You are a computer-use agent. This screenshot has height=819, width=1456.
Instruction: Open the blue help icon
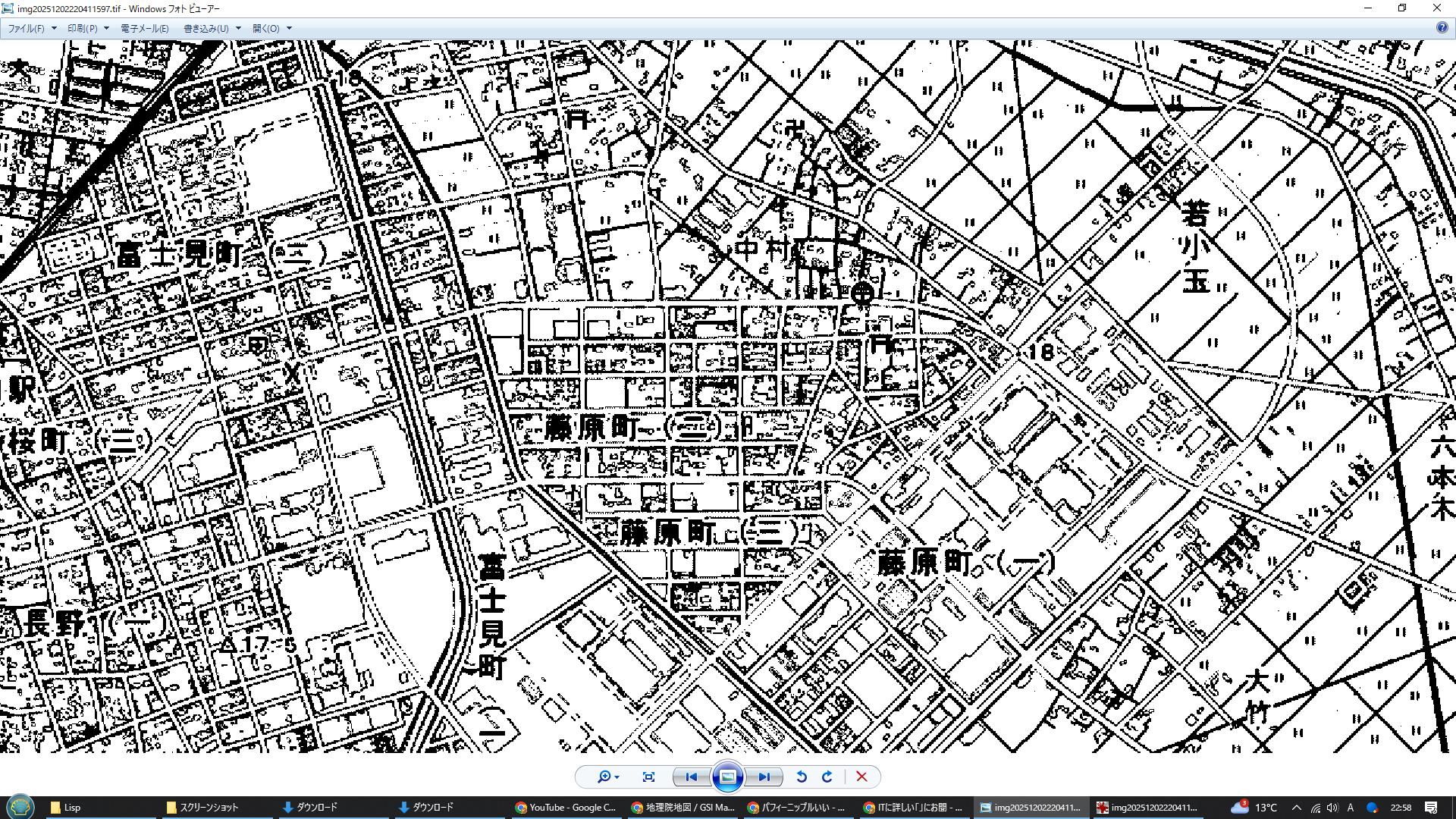(x=1442, y=27)
